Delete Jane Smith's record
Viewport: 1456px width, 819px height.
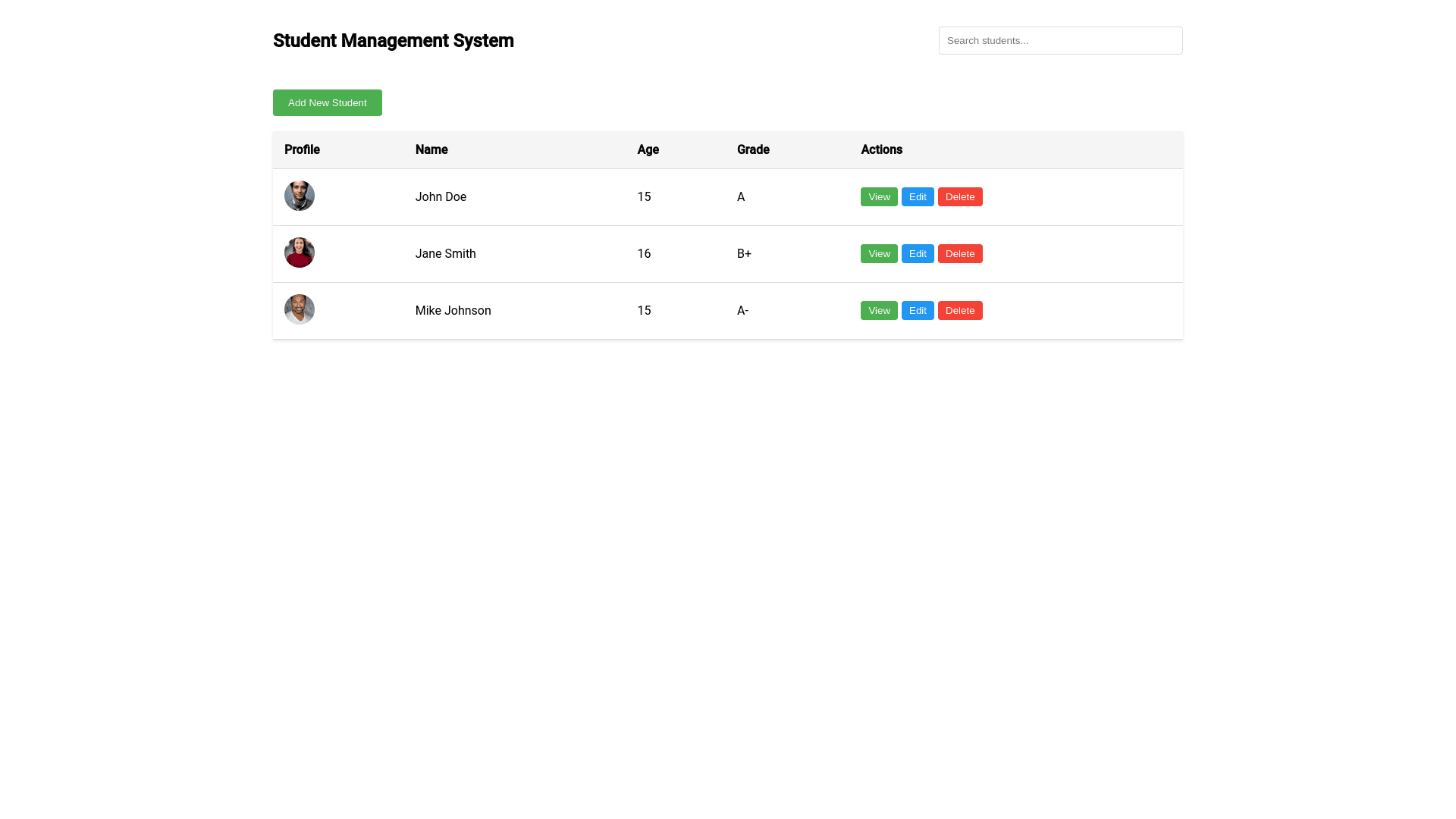(x=959, y=254)
